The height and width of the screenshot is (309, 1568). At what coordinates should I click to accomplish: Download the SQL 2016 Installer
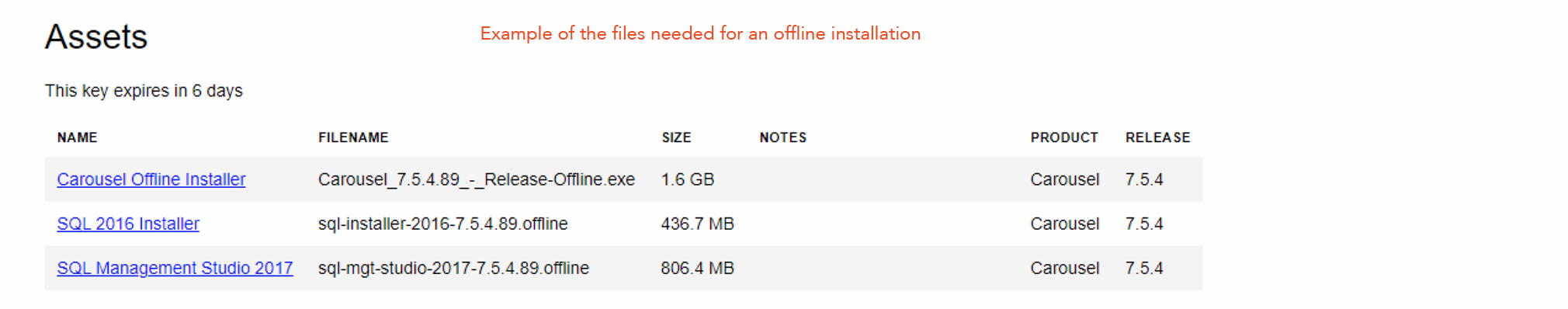(x=128, y=224)
